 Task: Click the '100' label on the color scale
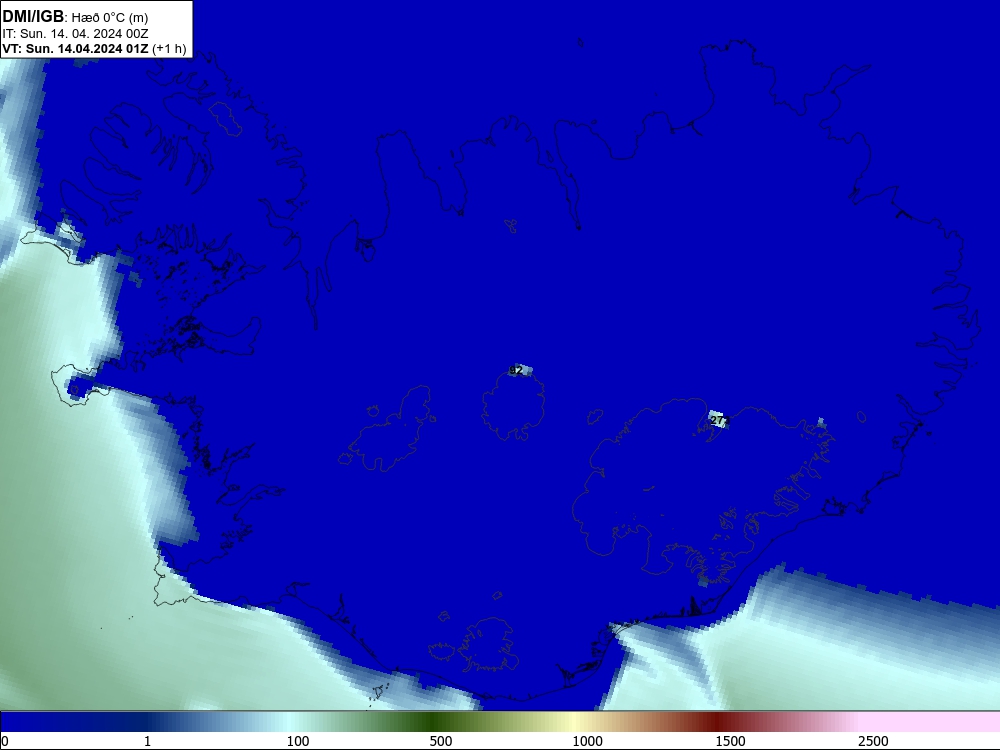coord(298,741)
